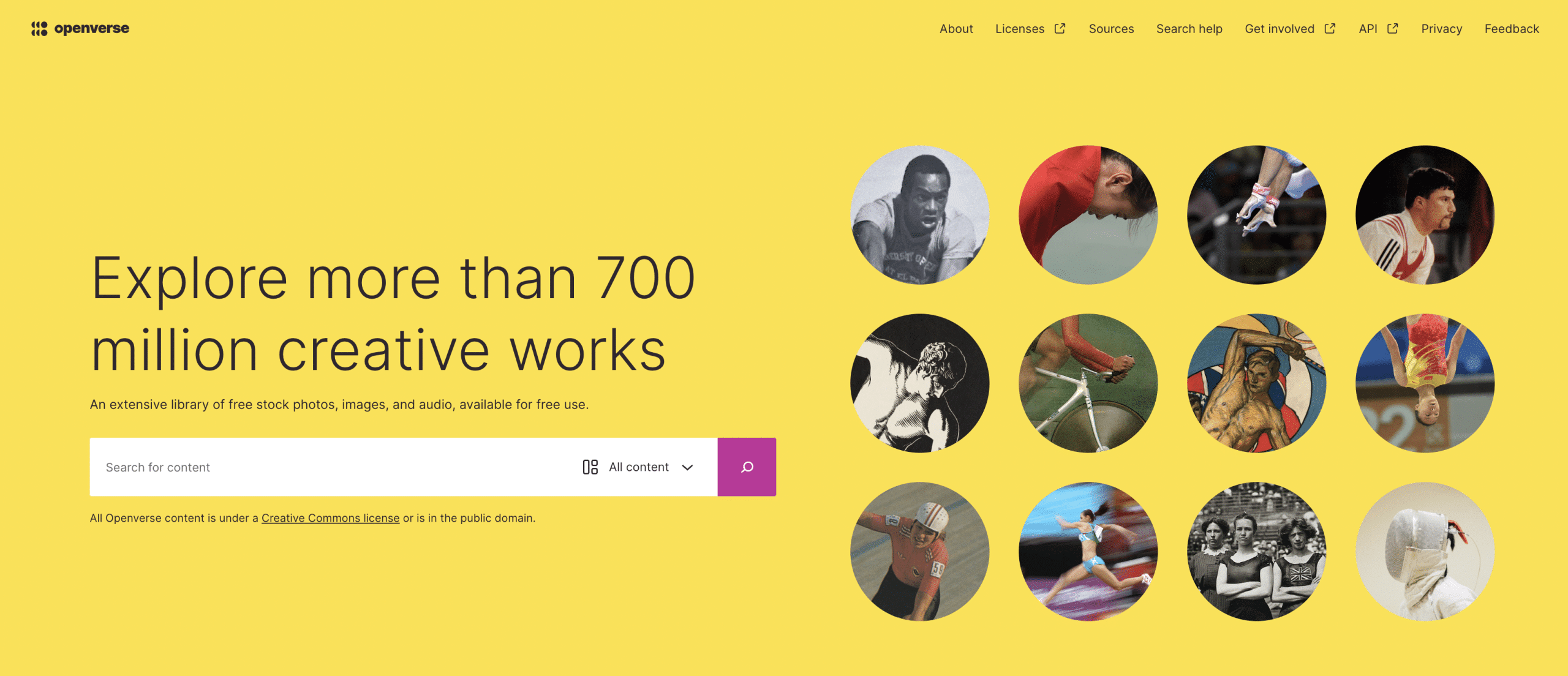Select the search input field
Image resolution: width=1568 pixels, height=676 pixels.
click(x=331, y=467)
